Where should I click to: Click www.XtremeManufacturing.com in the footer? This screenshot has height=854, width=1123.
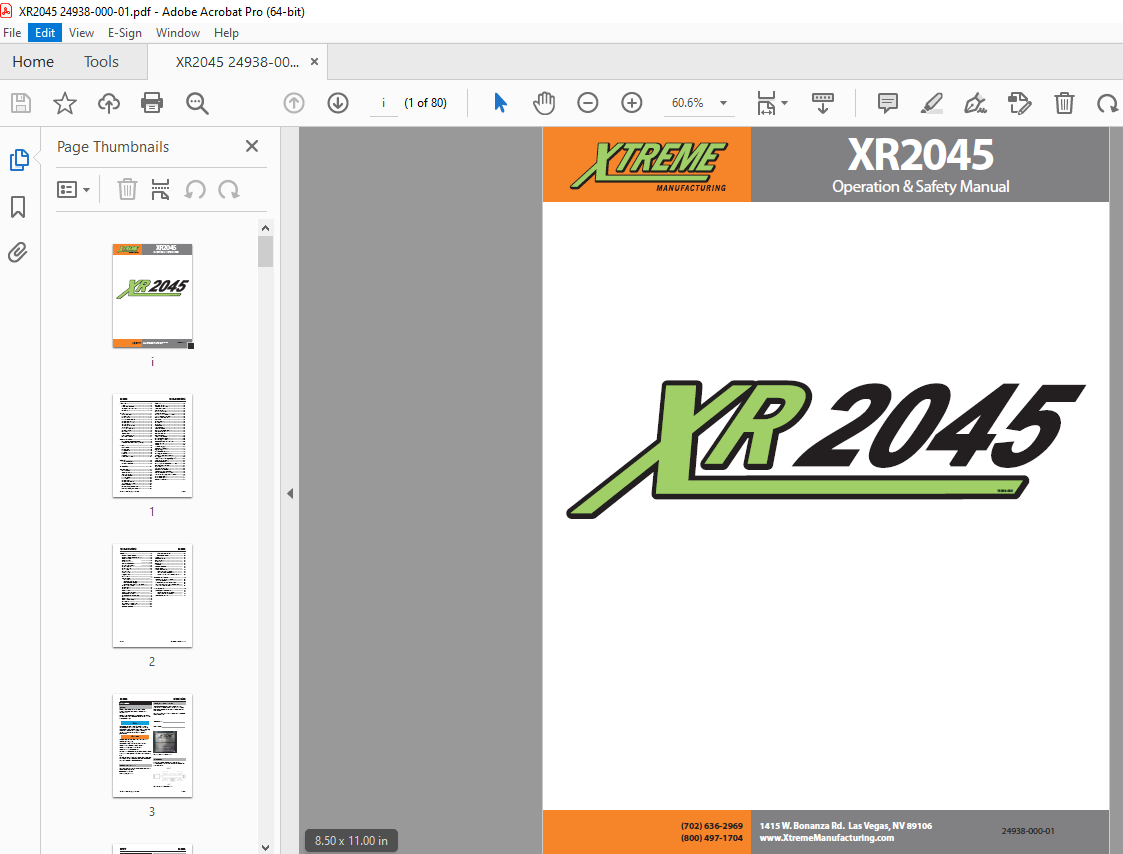pyautogui.click(x=826, y=838)
